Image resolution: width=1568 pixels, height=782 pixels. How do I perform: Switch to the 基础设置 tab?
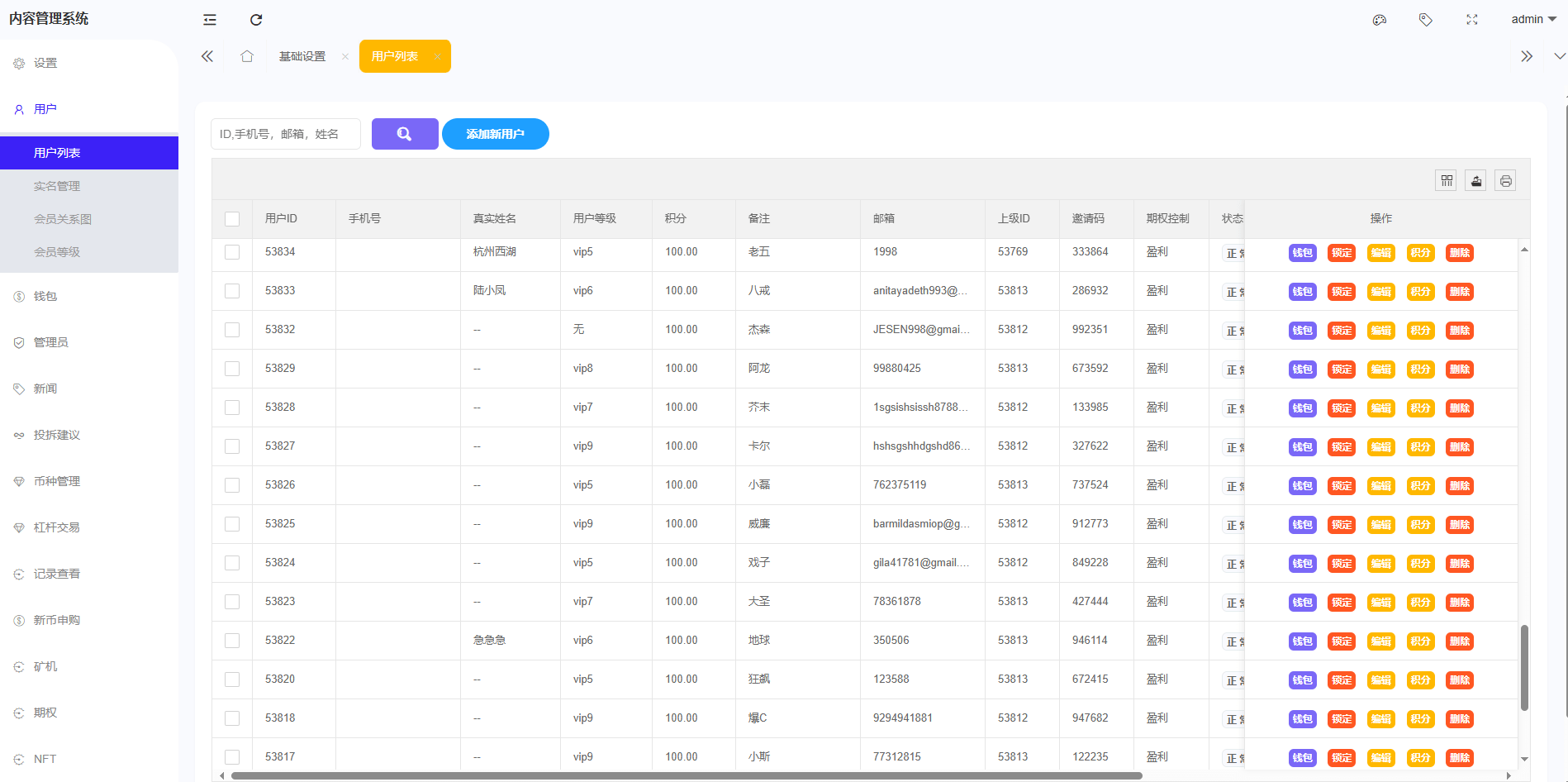[x=302, y=56]
